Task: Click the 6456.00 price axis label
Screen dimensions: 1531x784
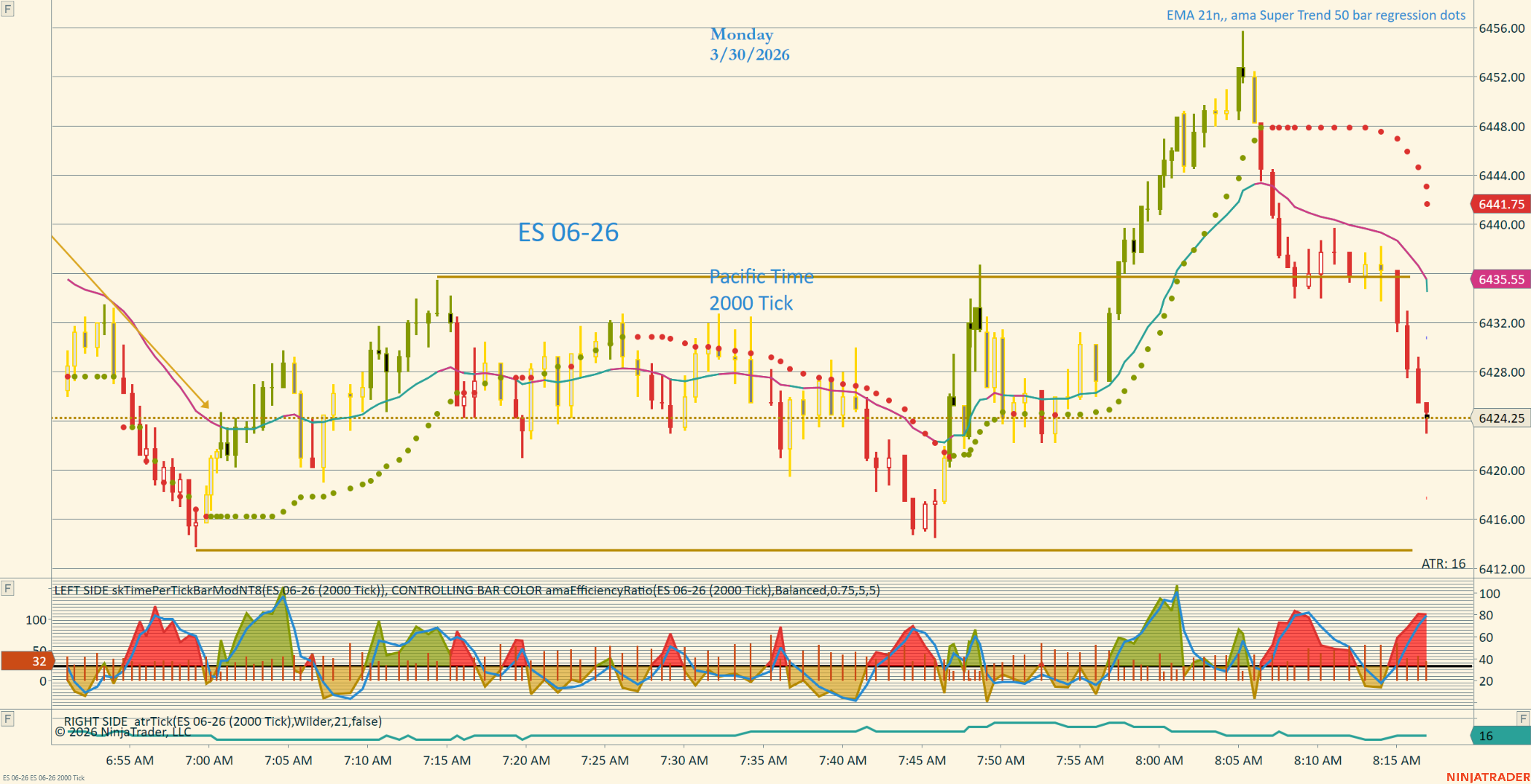Action: click(1502, 28)
